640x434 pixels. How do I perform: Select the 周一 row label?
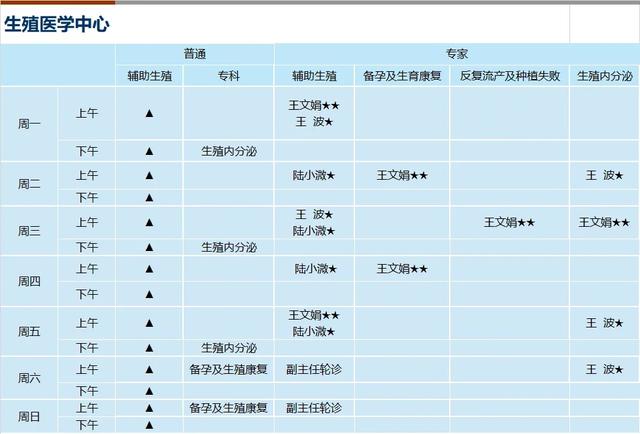(29, 124)
